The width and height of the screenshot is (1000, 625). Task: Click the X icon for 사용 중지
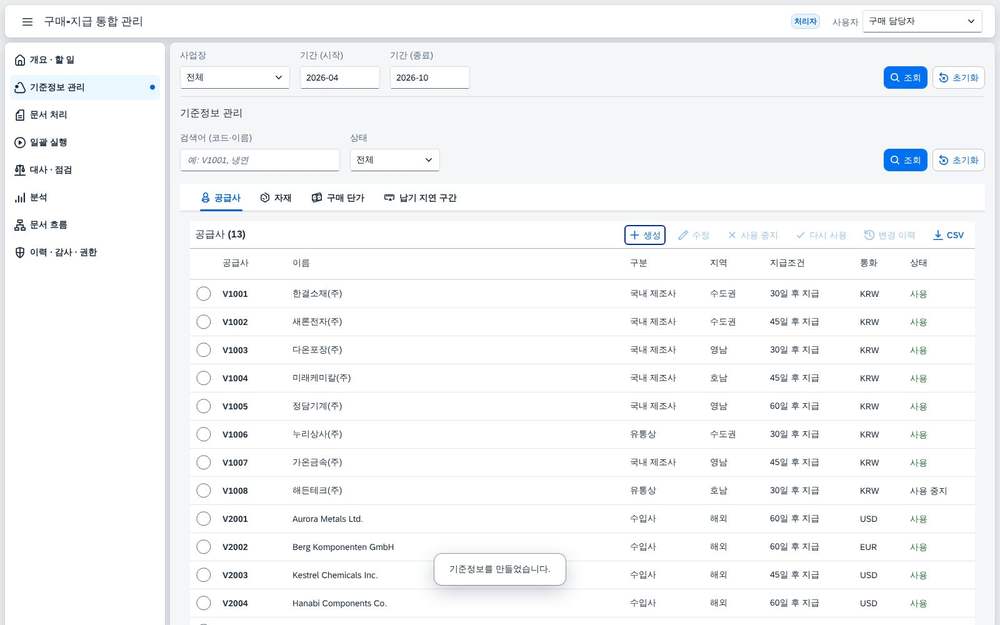click(x=732, y=235)
